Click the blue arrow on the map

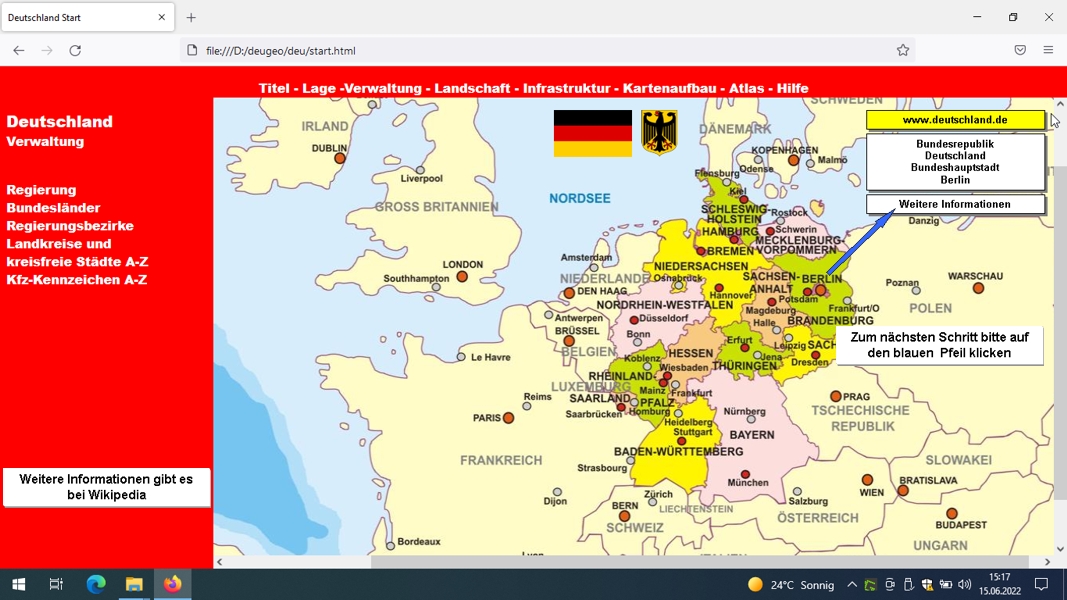(x=861, y=243)
